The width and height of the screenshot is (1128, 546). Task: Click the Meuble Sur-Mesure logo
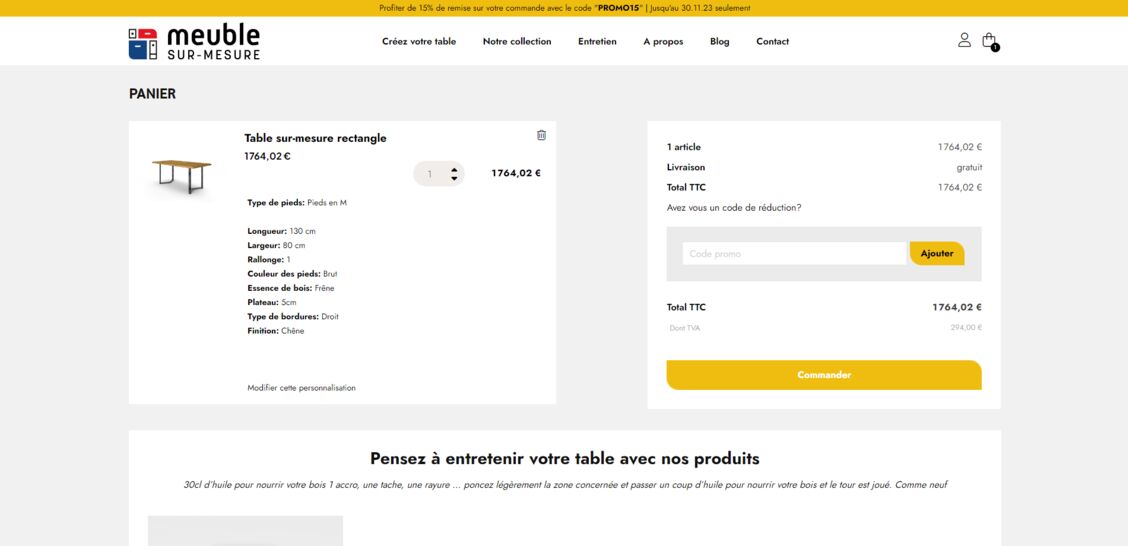(194, 41)
